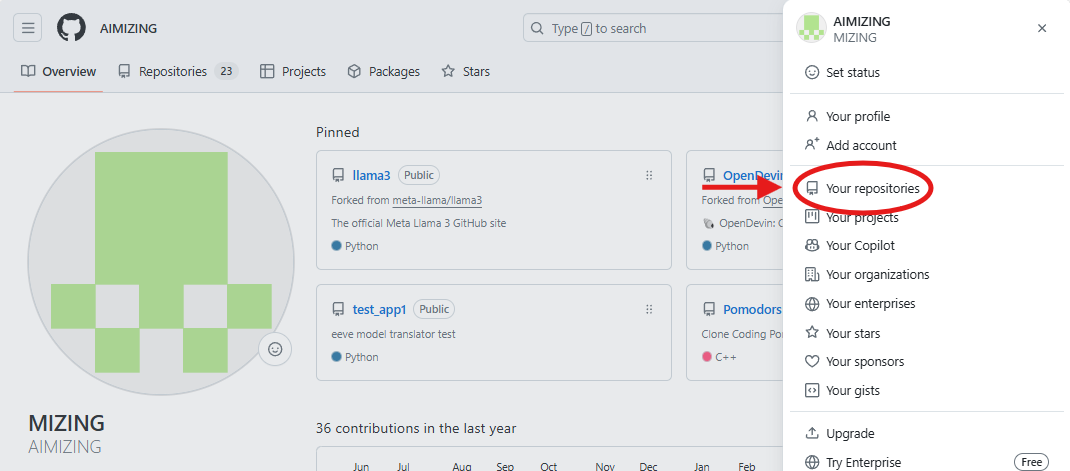Open the hamburger navigation menu
The height and width of the screenshot is (471, 1070).
tap(27, 28)
